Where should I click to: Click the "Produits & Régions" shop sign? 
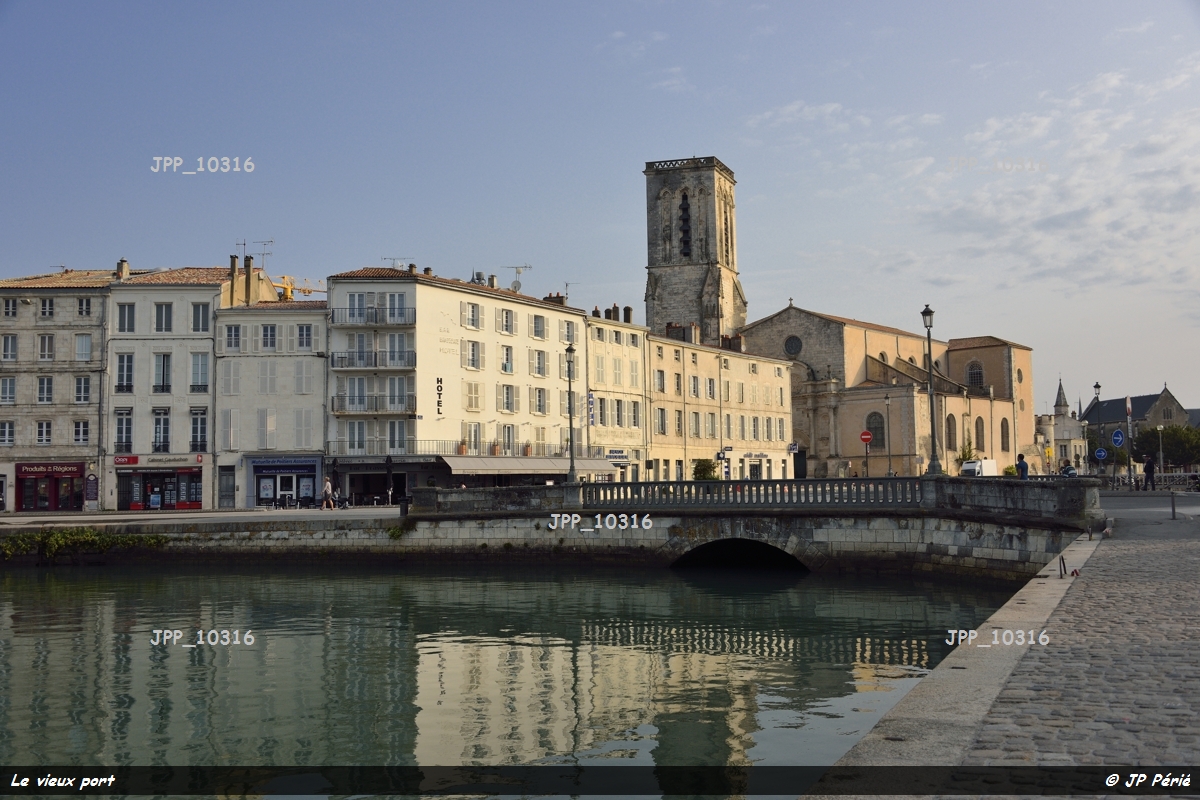[x=50, y=469]
